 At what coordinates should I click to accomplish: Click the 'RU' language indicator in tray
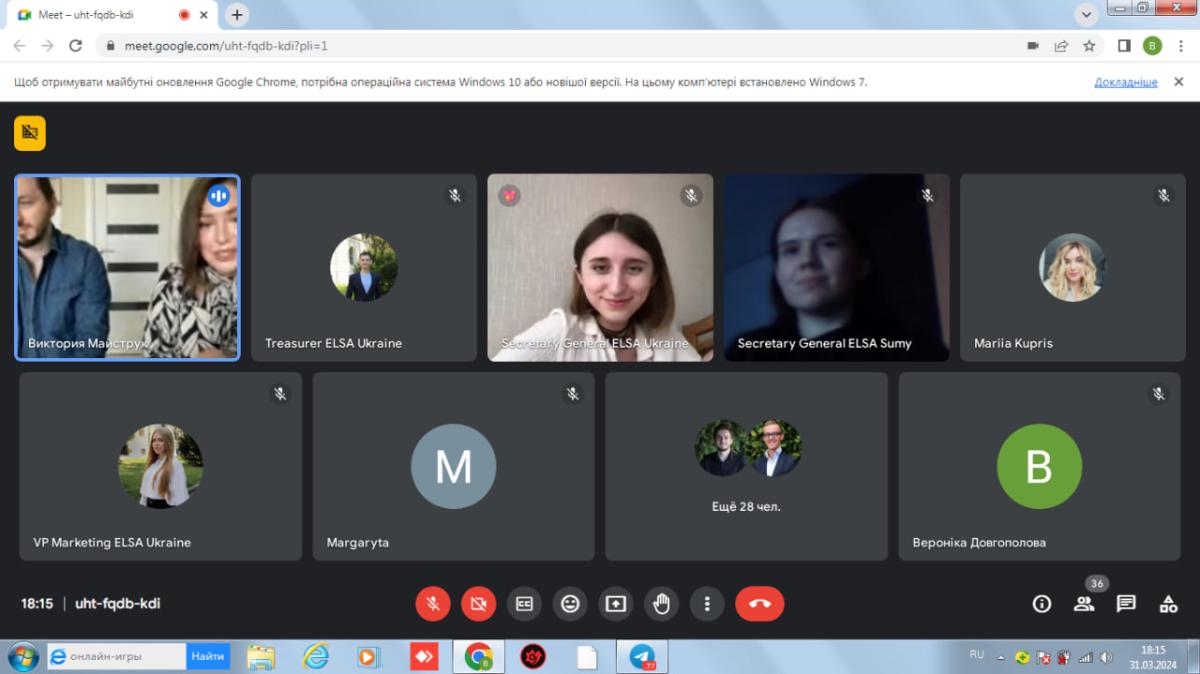(x=977, y=655)
